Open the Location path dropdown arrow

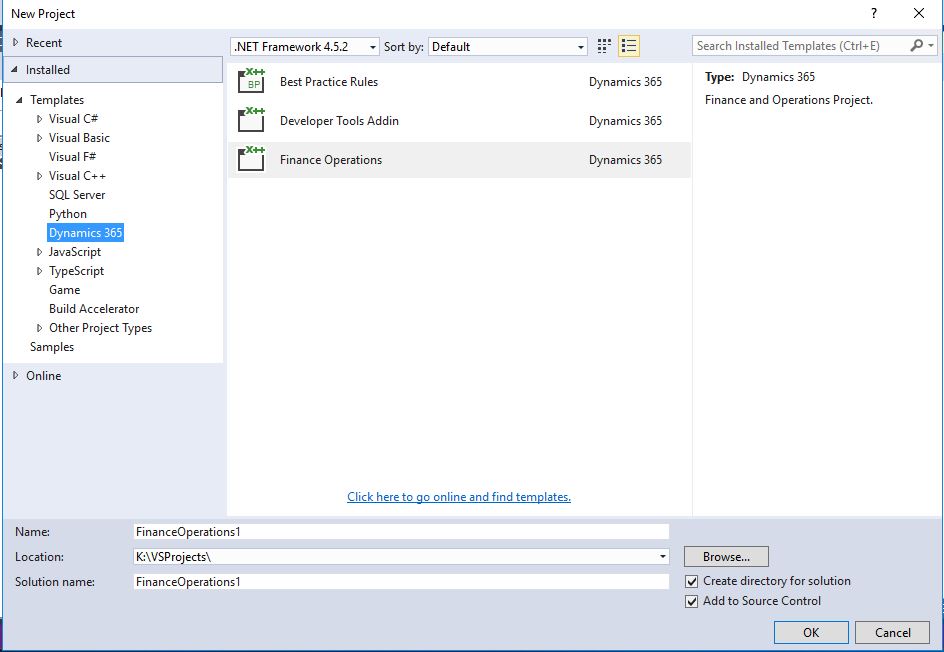[x=662, y=557]
